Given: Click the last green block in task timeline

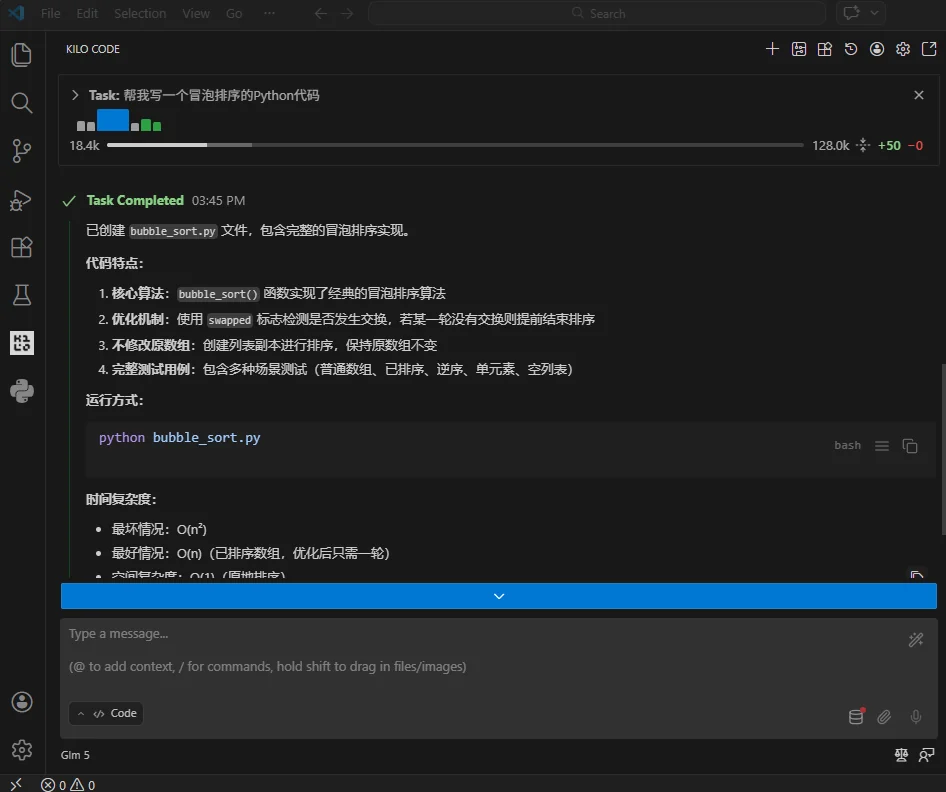Looking at the screenshot, I should pos(157,126).
